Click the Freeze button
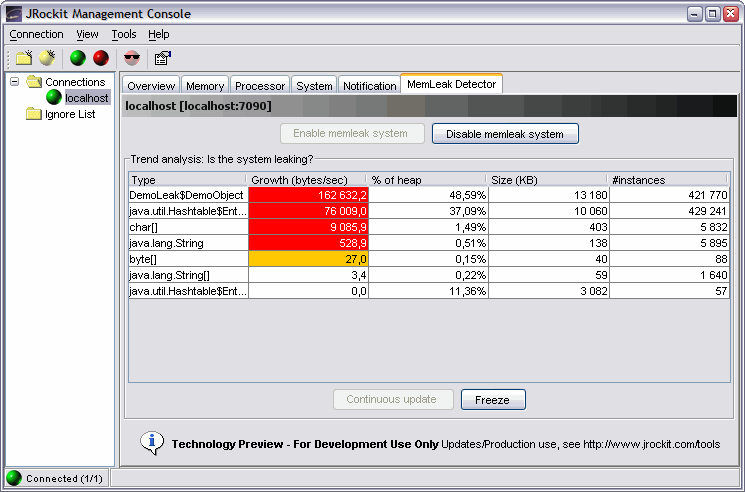This screenshot has height=492, width=745. 493,399
